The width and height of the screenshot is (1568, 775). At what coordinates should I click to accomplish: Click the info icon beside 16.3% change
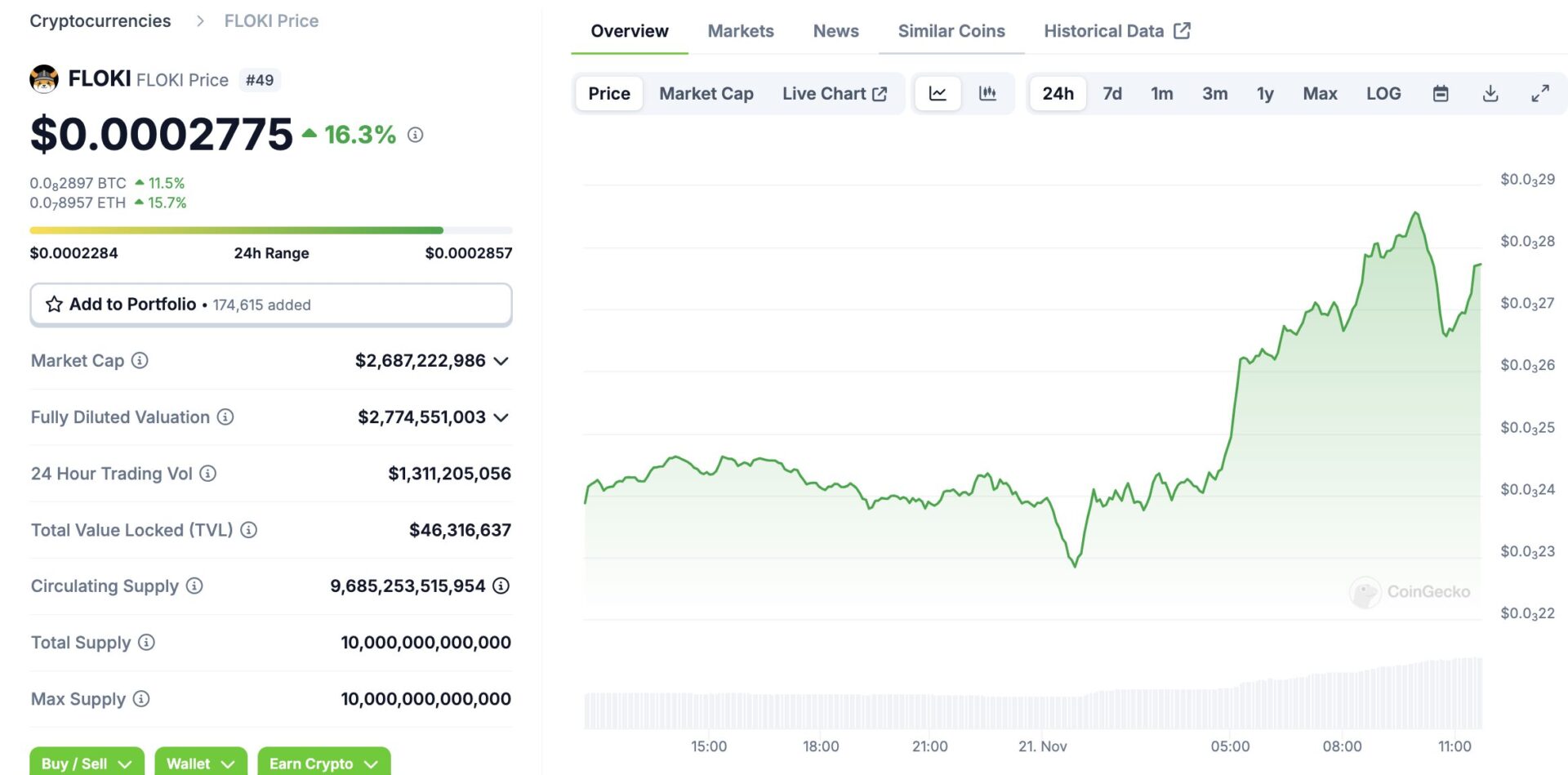(x=416, y=135)
